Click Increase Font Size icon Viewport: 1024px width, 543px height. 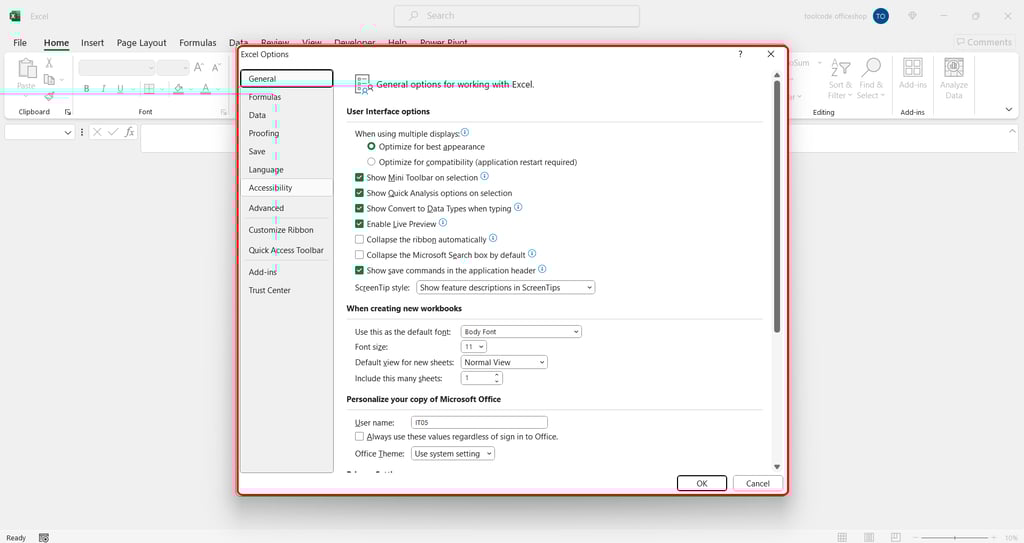[x=199, y=67]
